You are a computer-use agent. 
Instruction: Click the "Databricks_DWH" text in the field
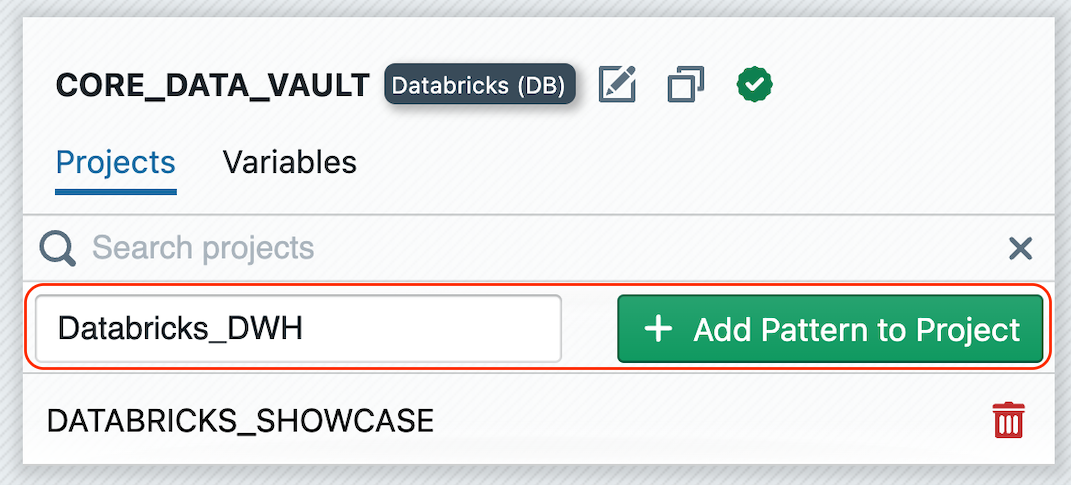pos(180,328)
